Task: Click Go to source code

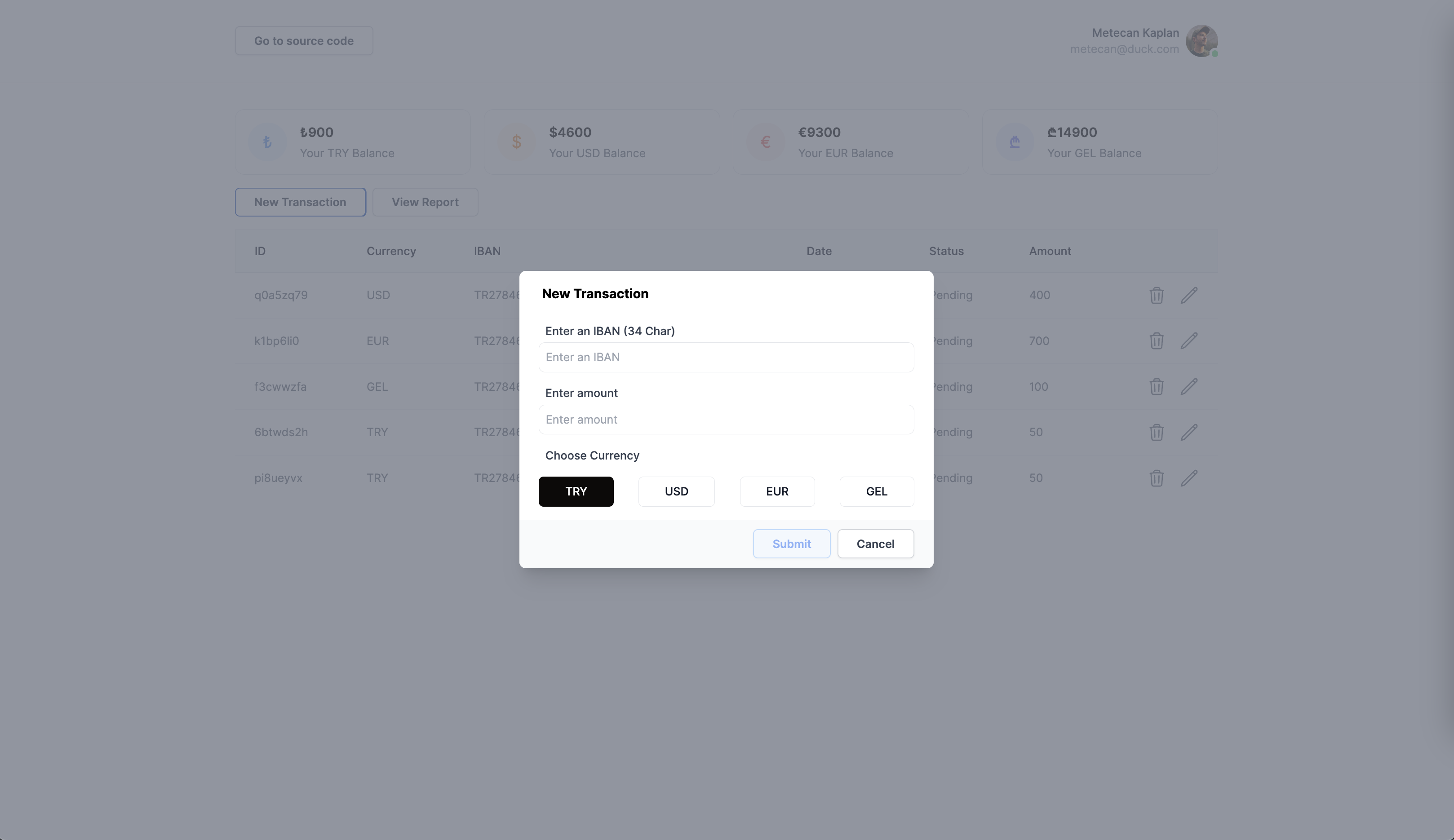Action: tap(303, 40)
